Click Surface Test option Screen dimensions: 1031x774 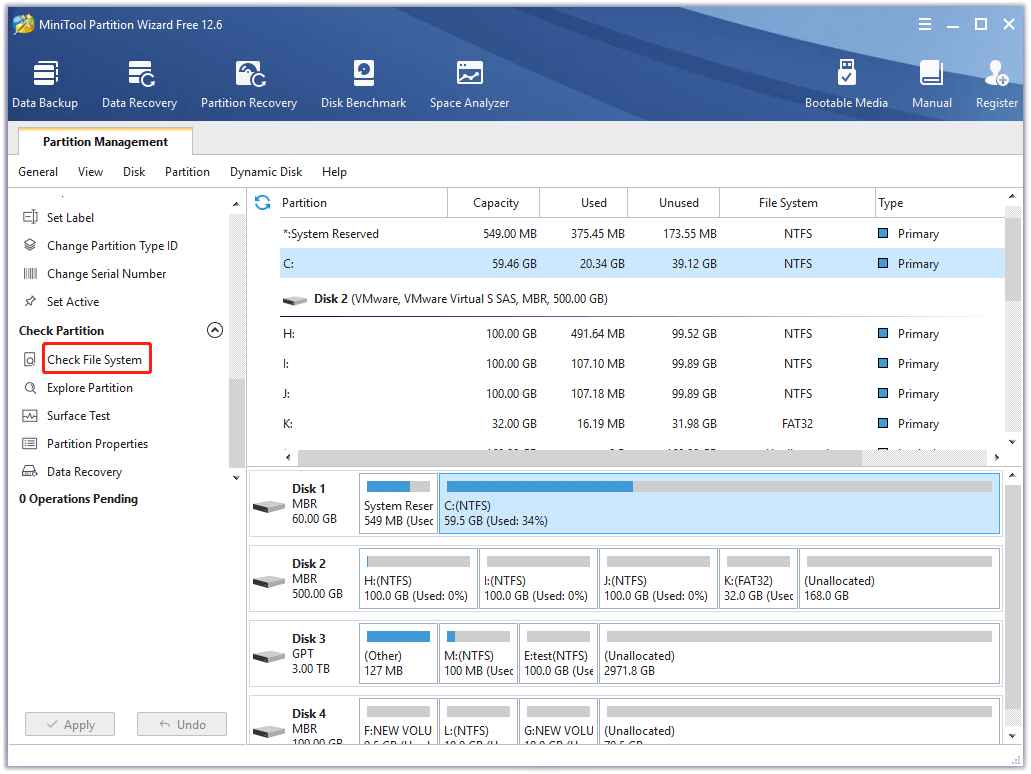[x=78, y=416]
